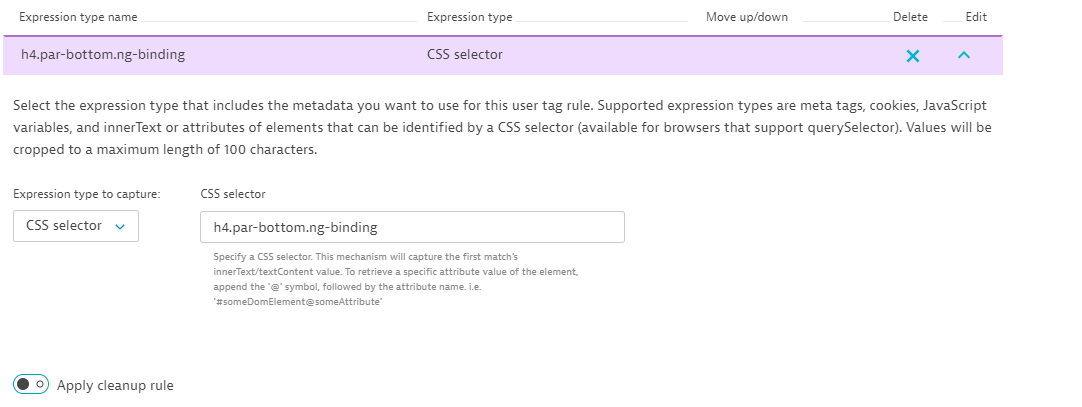
Task: Click the Delete column header
Action: coord(910,17)
